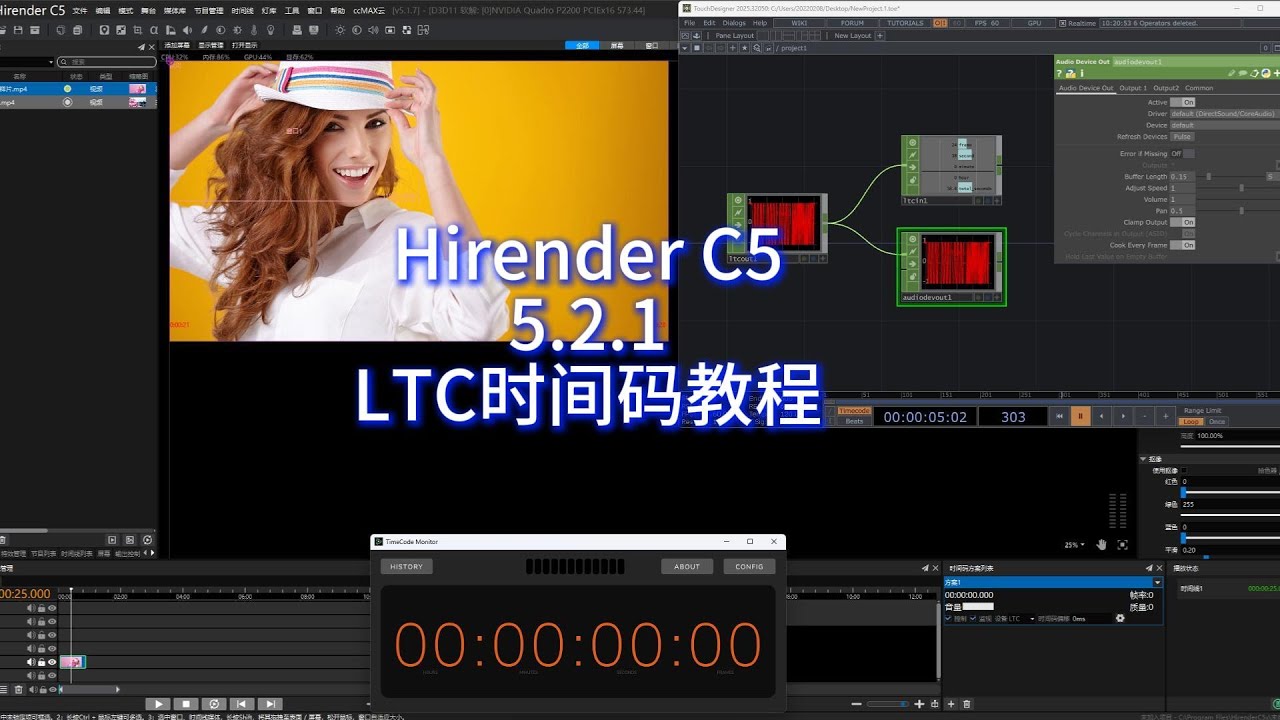Toggle the Error if Missing switch
The image size is (1280, 720).
click(x=1183, y=154)
